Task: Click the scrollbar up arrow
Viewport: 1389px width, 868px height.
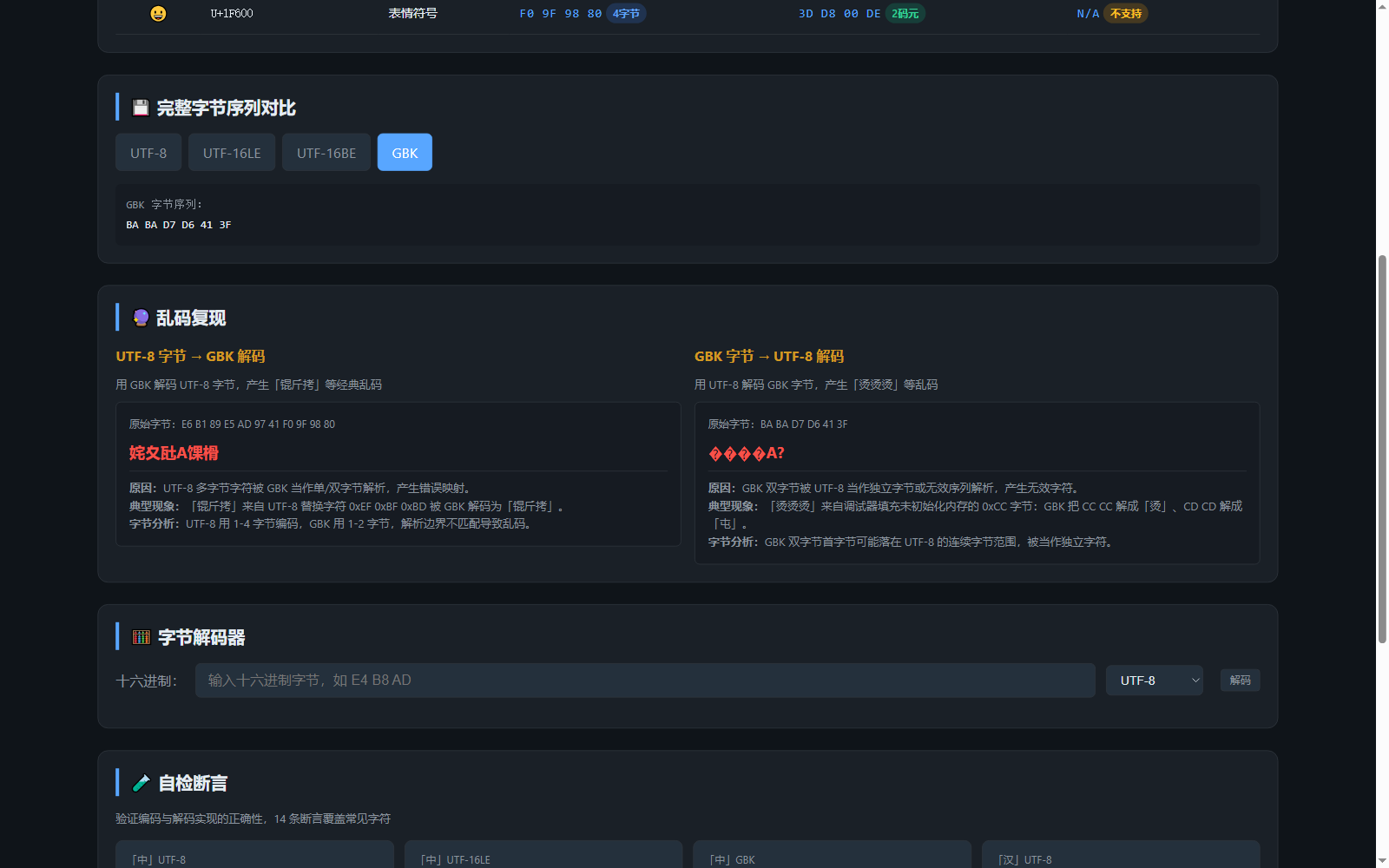Action: point(1382,6)
